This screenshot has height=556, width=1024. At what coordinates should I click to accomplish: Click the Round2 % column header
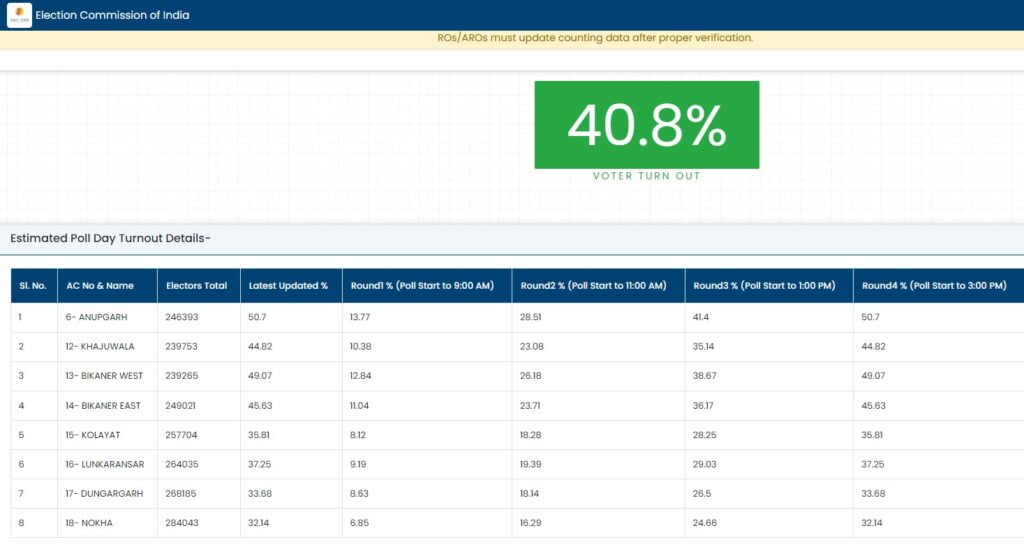(x=598, y=286)
